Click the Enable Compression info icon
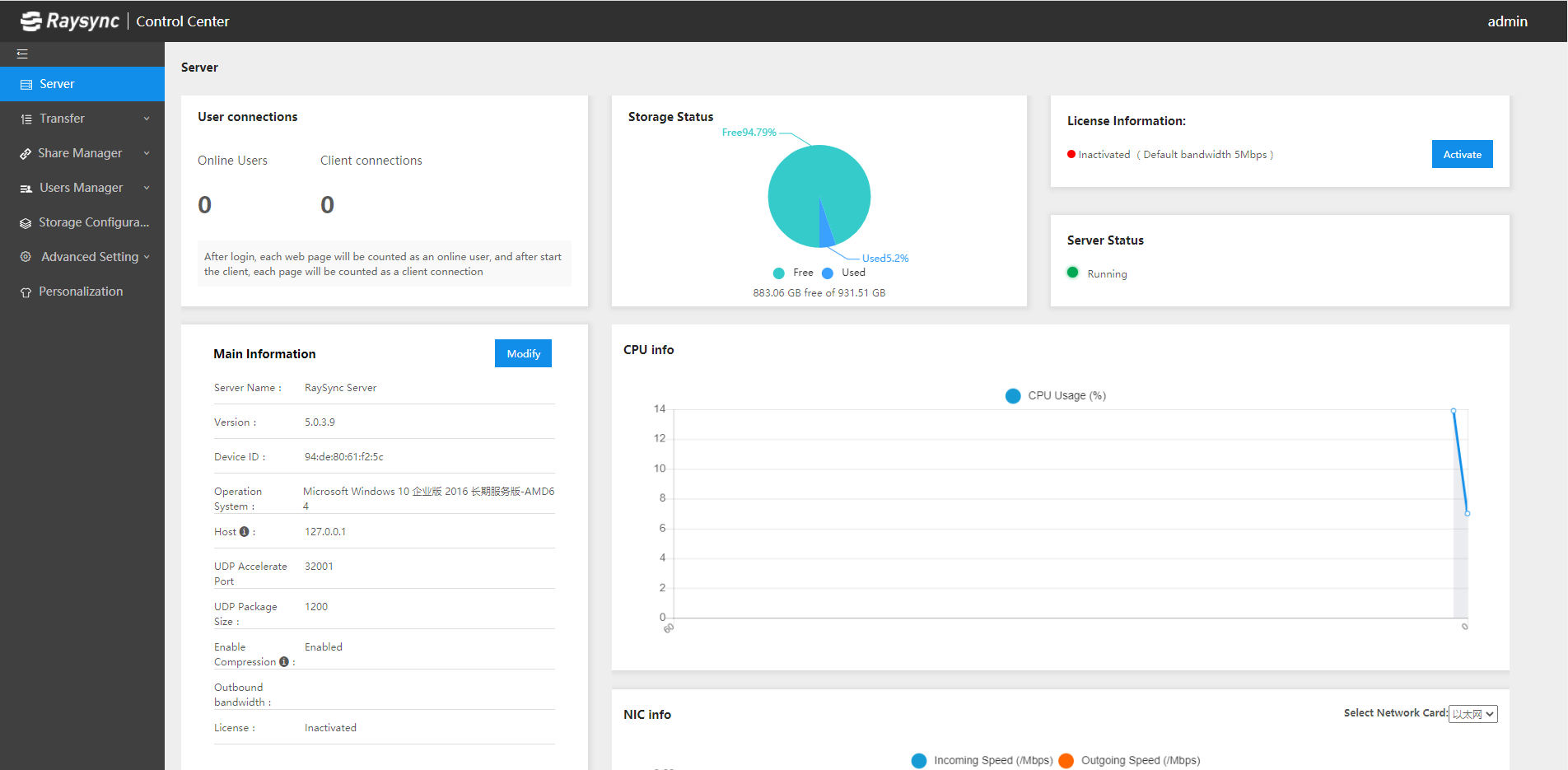Viewport: 1568px width, 770px height. tap(284, 662)
